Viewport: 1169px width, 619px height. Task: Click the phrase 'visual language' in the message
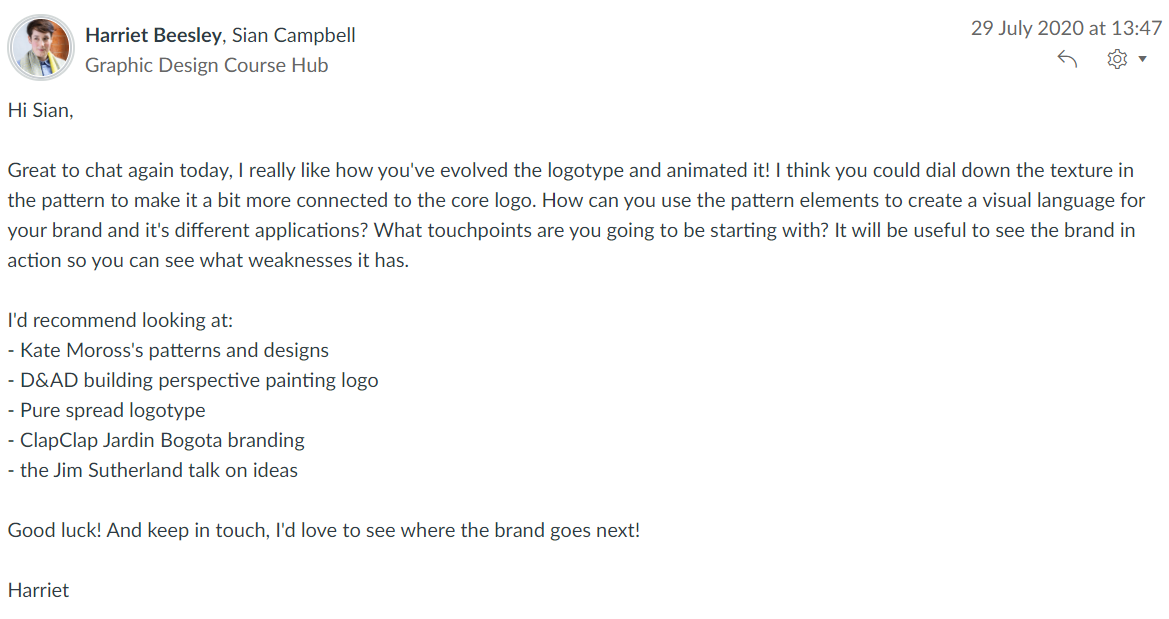[1050, 200]
